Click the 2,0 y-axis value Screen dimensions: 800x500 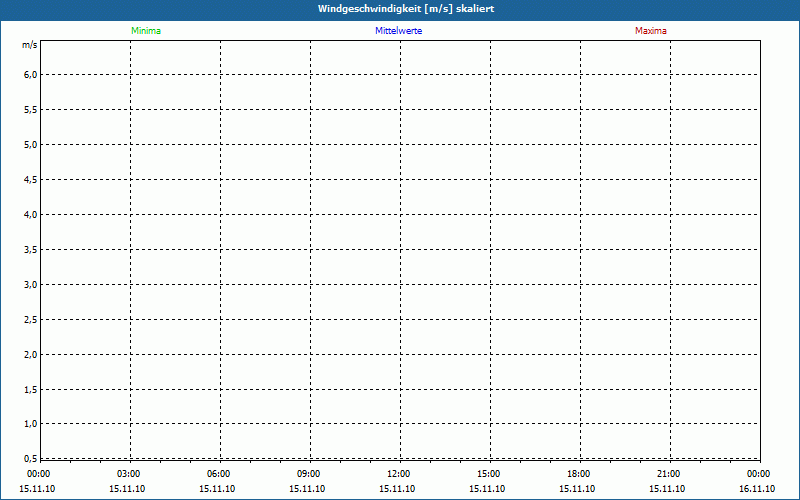click(31, 354)
